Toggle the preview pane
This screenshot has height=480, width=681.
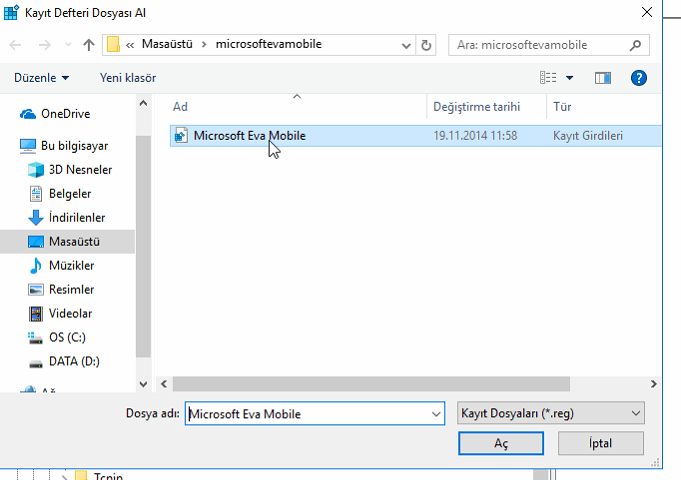[x=603, y=78]
